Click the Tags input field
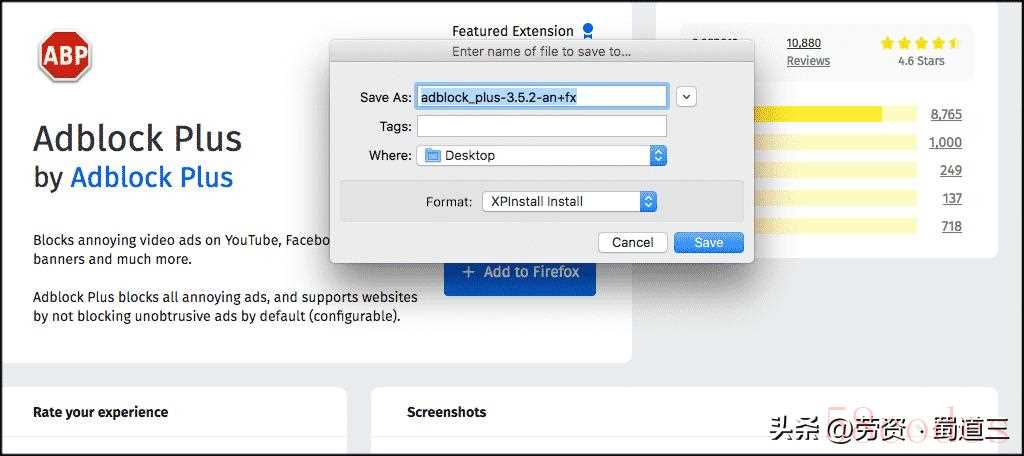The width and height of the screenshot is (1024, 456). coord(541,126)
